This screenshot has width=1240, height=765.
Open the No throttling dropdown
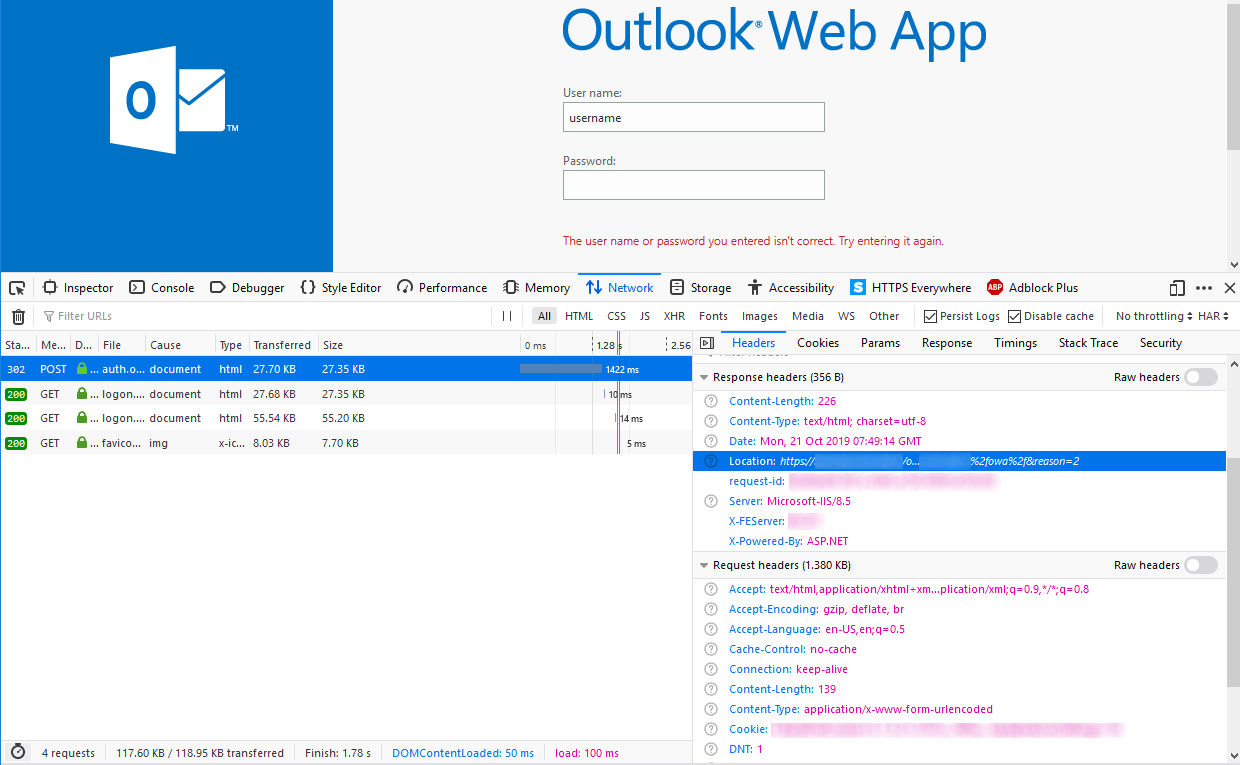click(x=1154, y=316)
